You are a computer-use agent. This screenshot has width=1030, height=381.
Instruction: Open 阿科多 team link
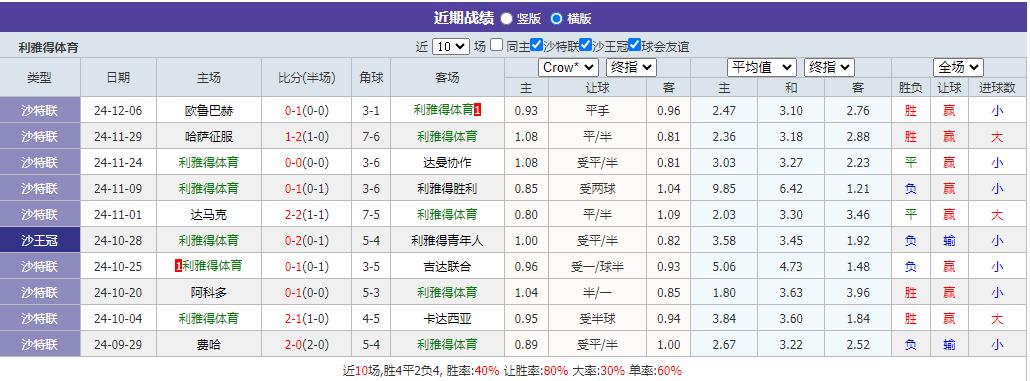[209, 293]
